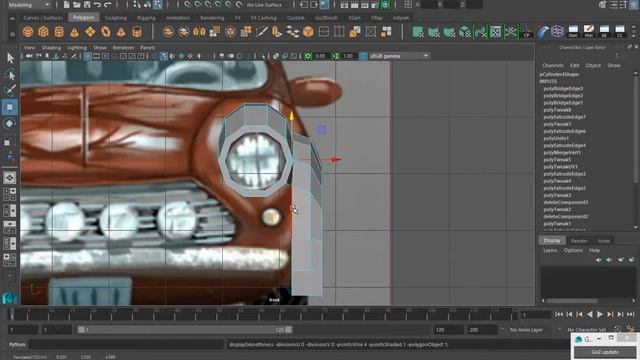This screenshot has width=640, height=360.
Task: Select the Lasso select tool
Action: click(10, 75)
